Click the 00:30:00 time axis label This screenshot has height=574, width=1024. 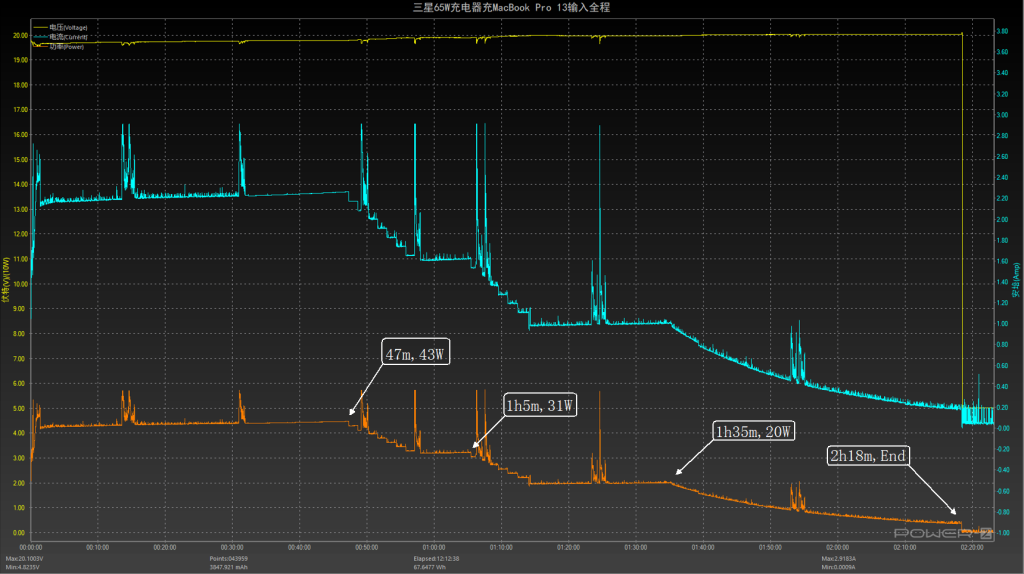[x=232, y=548]
